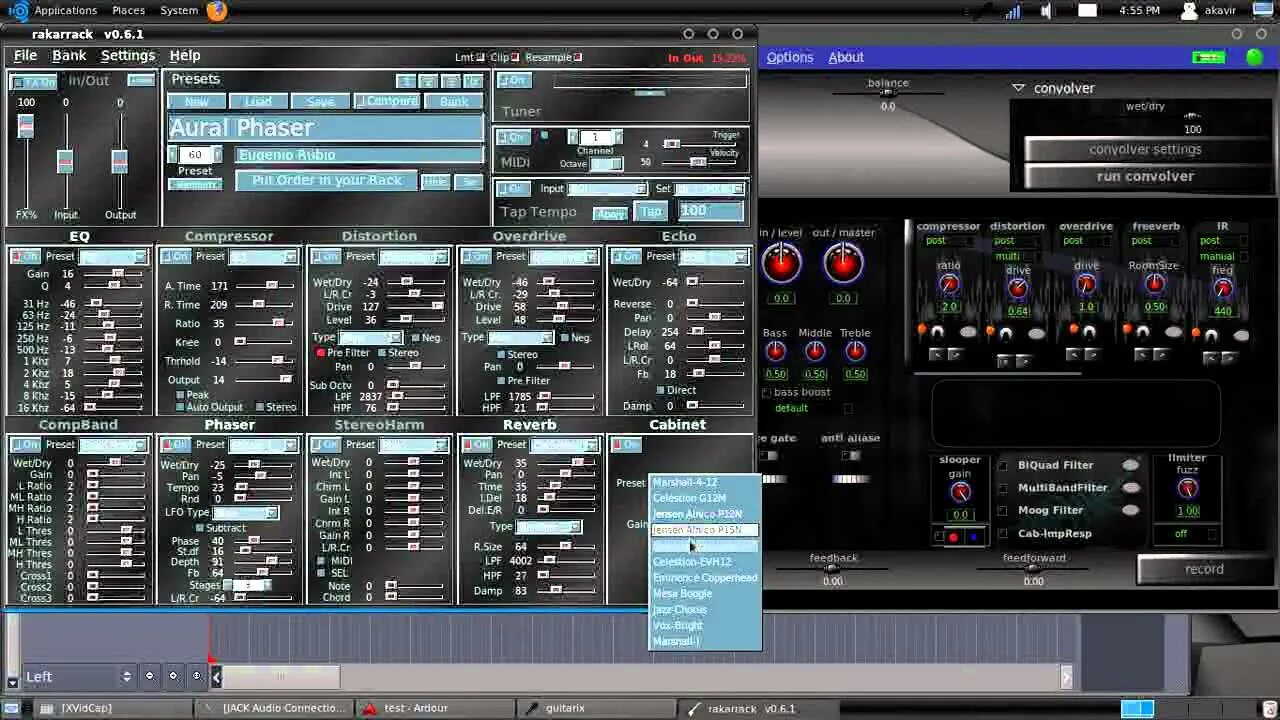Open the Echo Preset dropdown
The height and width of the screenshot is (720, 1280).
click(x=714, y=257)
